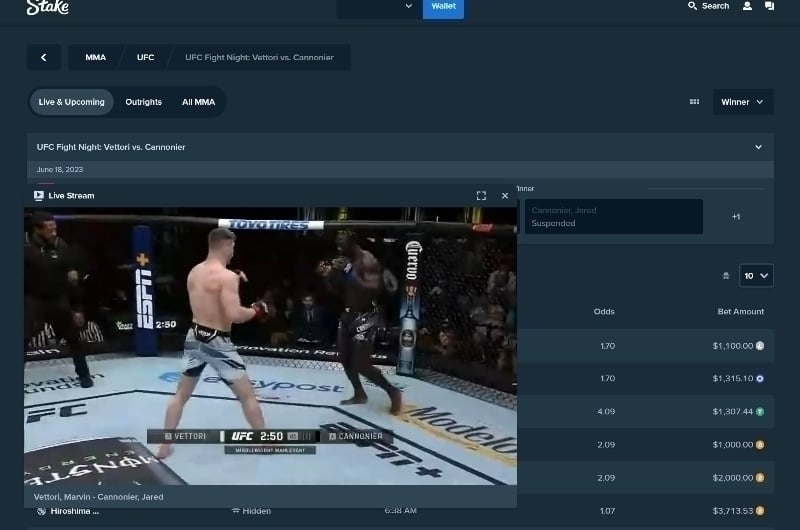Screen dimensions: 800x530
Task: Open the Winner market dropdown
Action: 742,102
